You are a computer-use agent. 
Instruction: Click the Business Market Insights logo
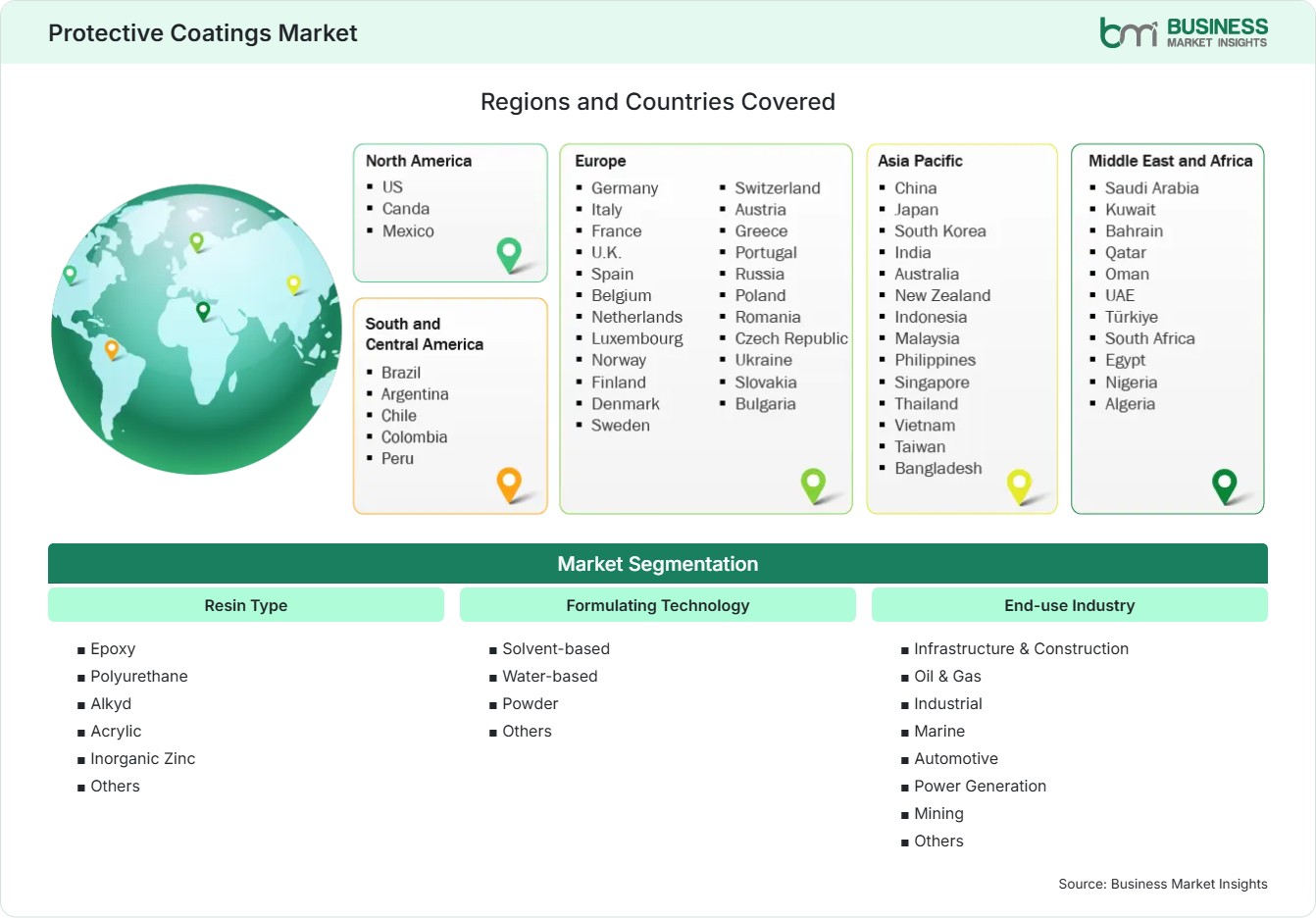tap(1184, 32)
